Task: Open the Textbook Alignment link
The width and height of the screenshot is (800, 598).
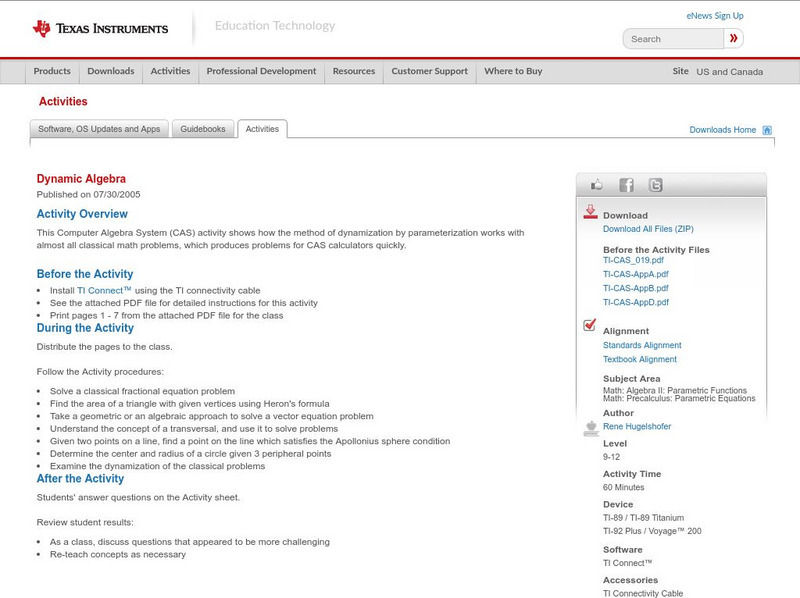Action: 640,359
